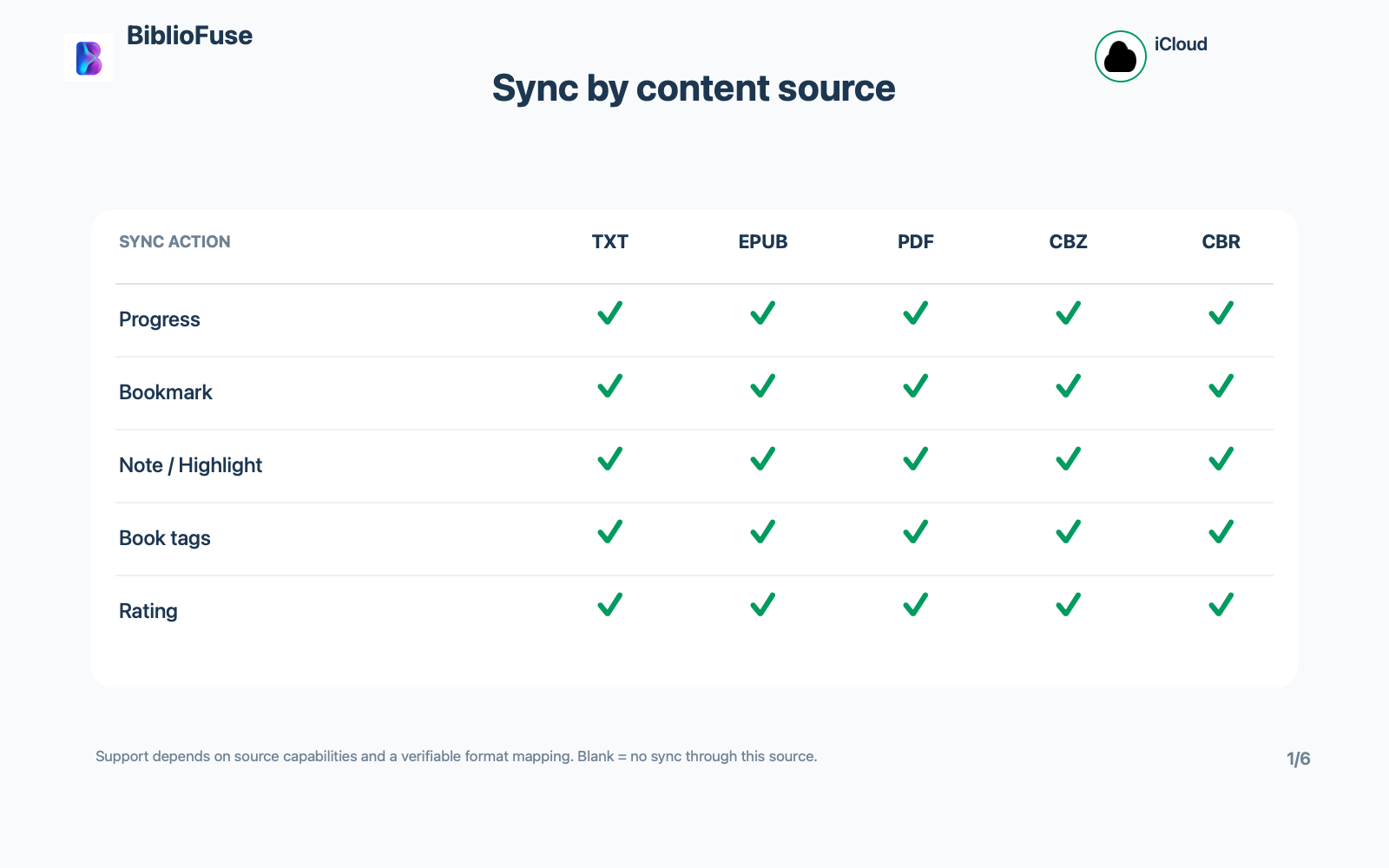Click the Bookmark checkmark under CBZ
The height and width of the screenshot is (868, 1389).
(x=1069, y=385)
